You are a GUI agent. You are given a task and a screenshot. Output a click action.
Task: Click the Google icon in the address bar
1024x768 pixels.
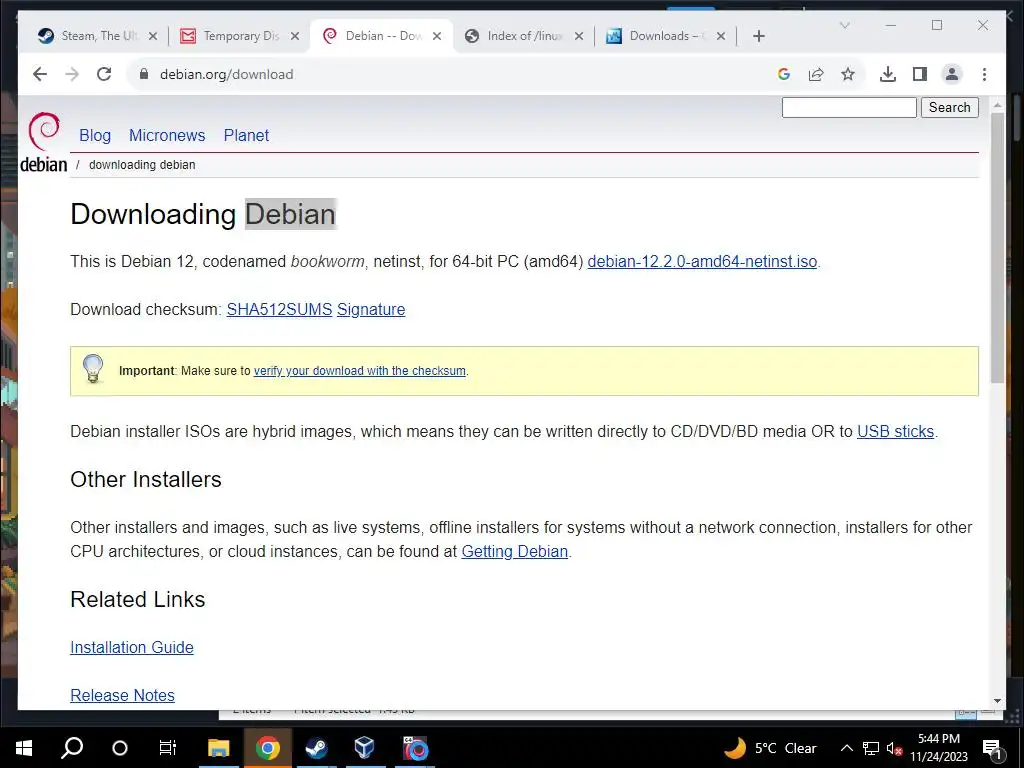tap(784, 74)
